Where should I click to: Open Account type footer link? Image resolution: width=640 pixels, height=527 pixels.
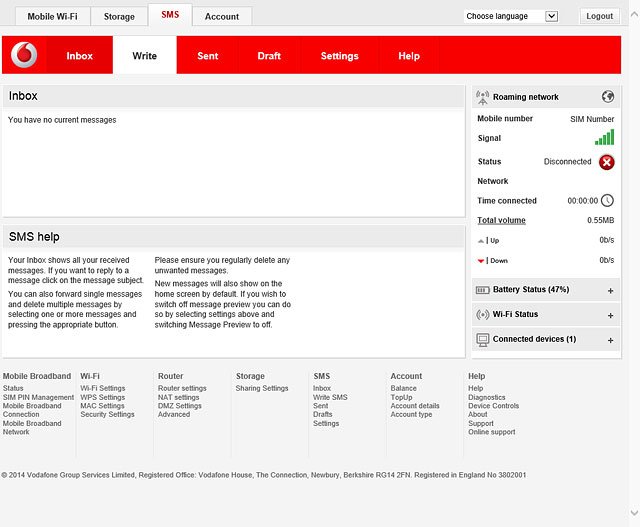411,414
